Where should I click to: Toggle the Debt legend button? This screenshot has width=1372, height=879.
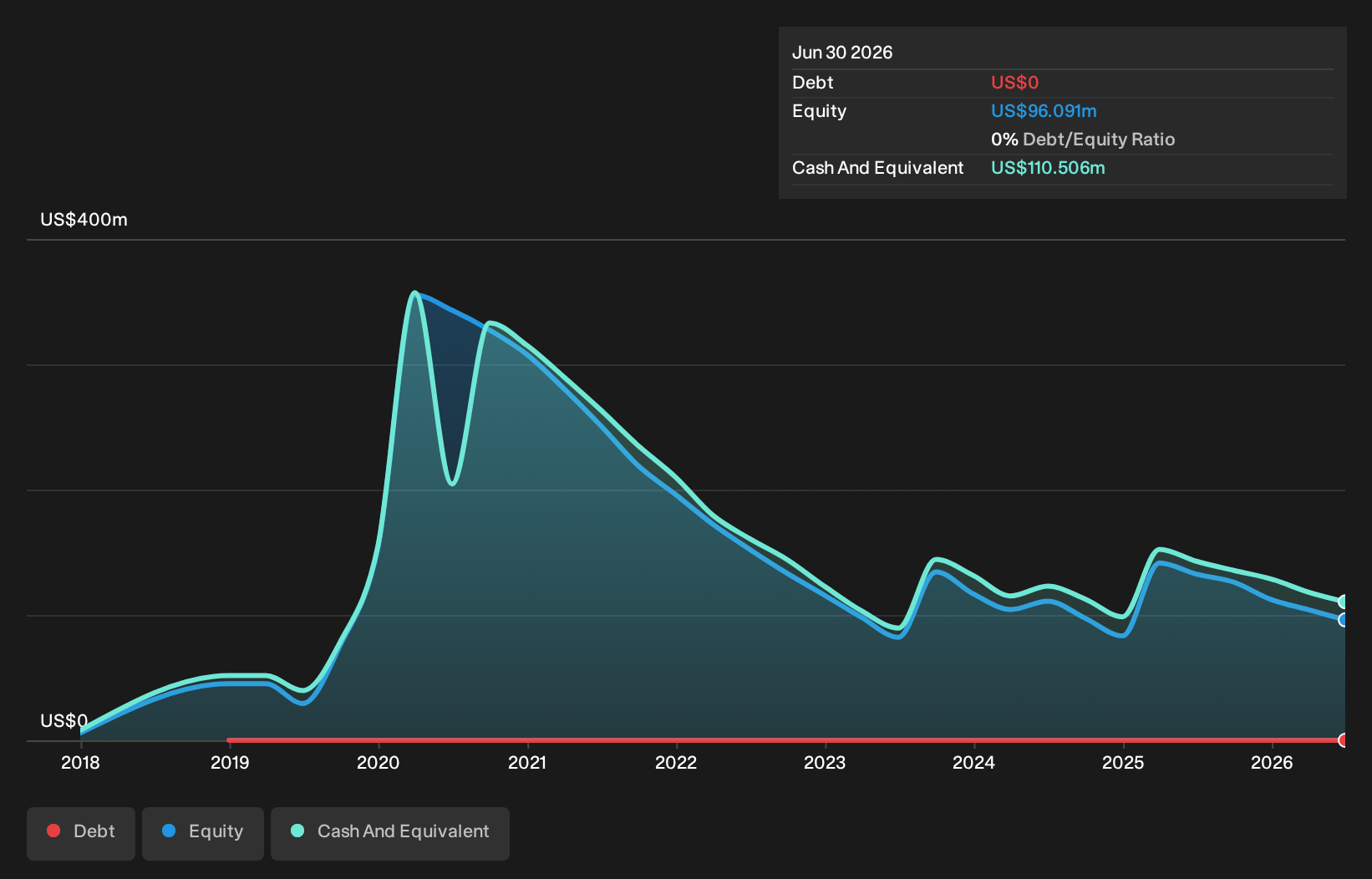[81, 833]
